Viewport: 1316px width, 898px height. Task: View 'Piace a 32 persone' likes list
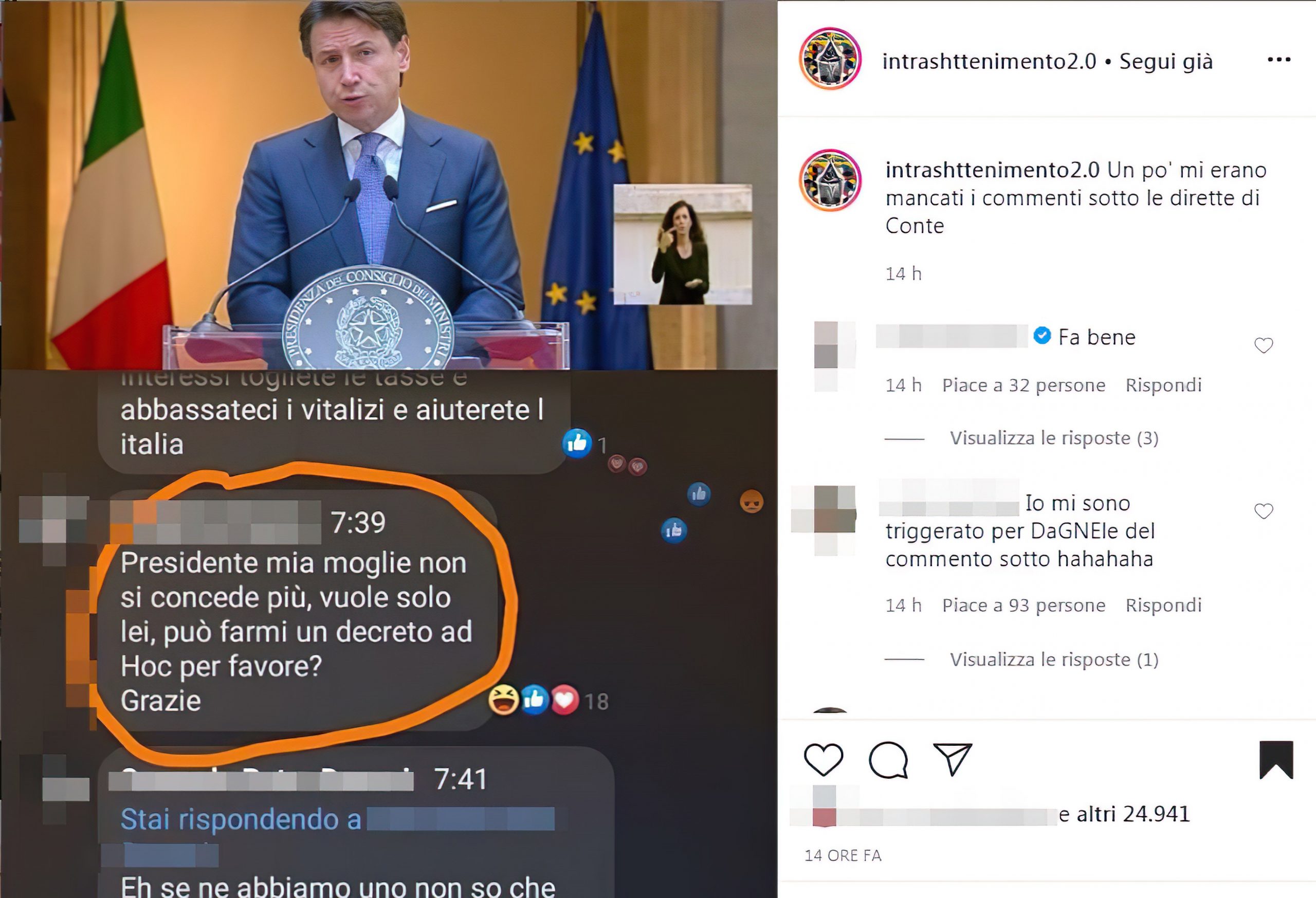pos(1023,385)
